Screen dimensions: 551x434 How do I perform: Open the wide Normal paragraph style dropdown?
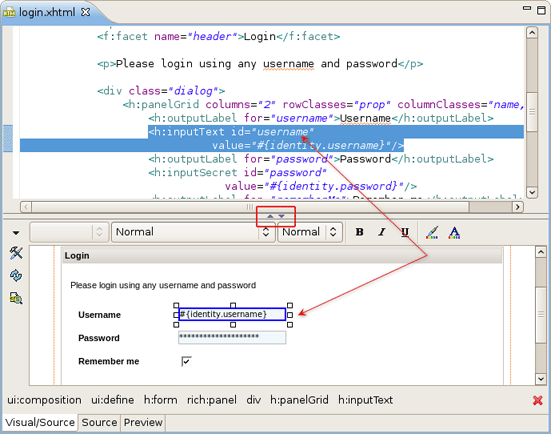click(x=193, y=232)
